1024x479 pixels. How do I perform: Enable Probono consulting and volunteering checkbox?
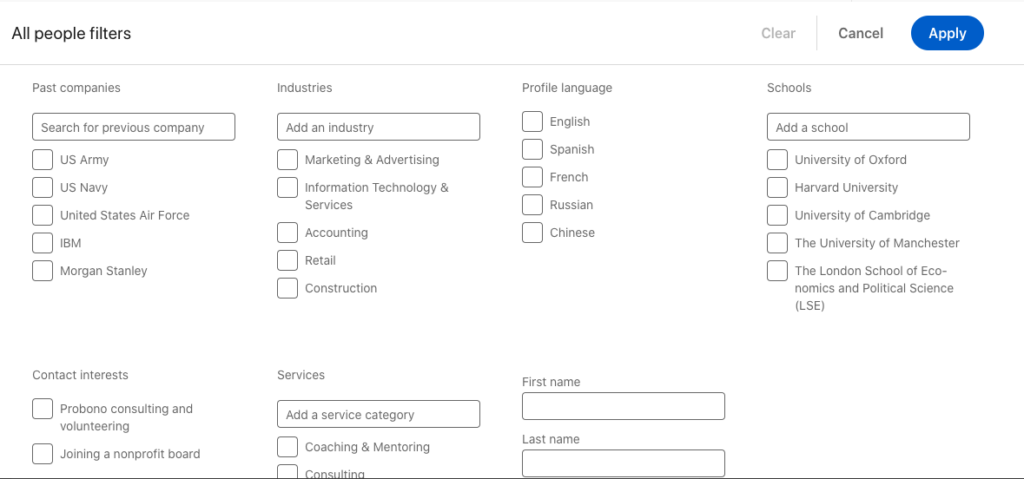tap(42, 409)
